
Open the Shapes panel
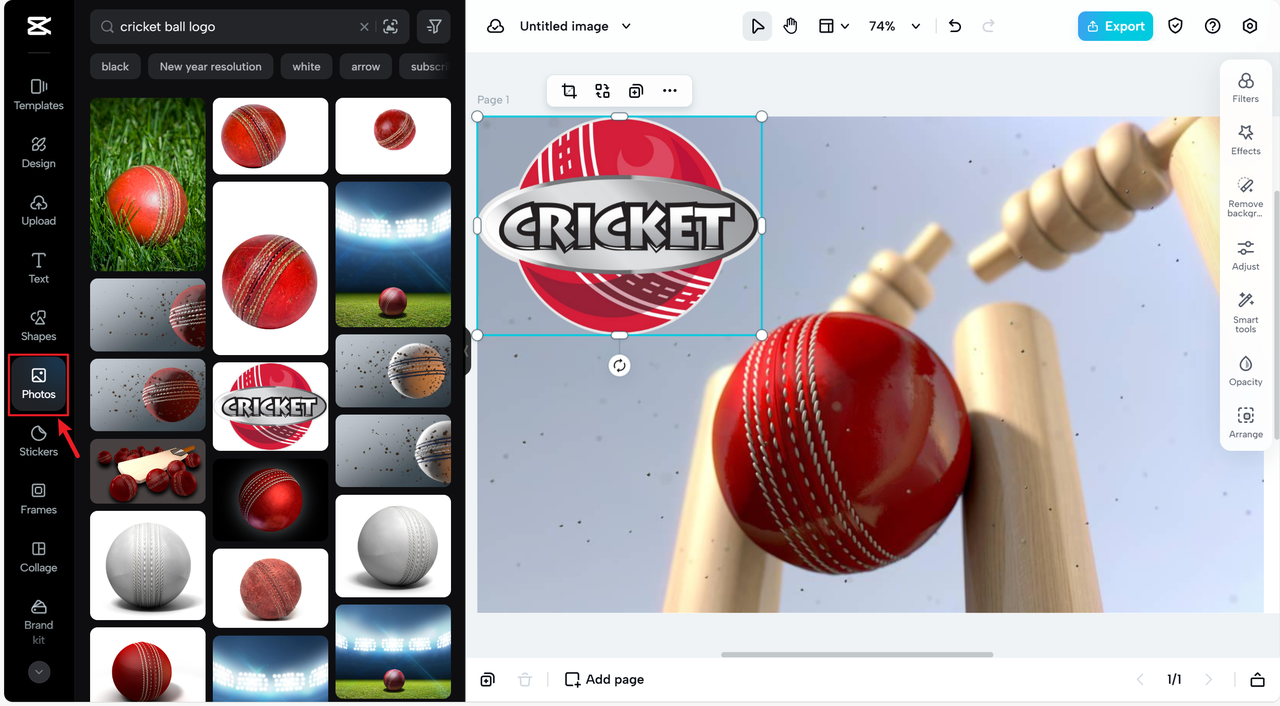[x=39, y=326]
